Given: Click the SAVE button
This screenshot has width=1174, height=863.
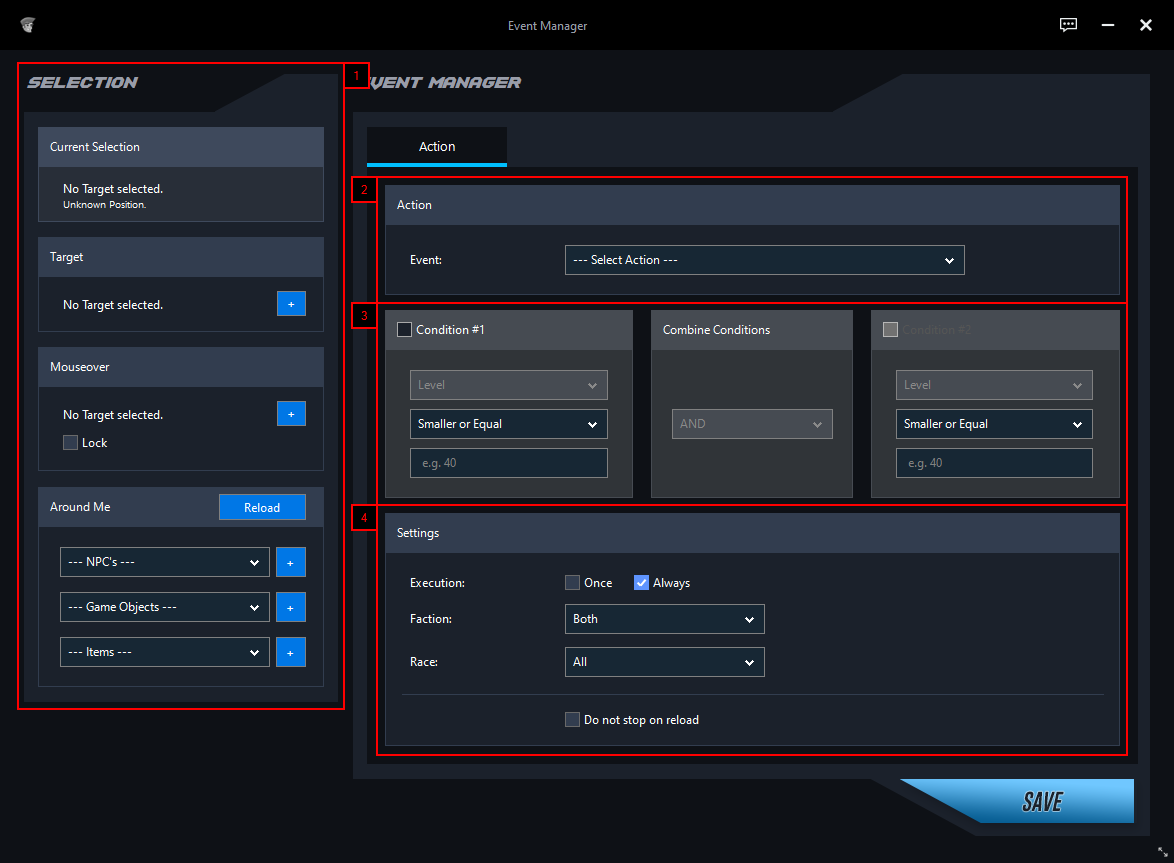Looking at the screenshot, I should [1041, 802].
